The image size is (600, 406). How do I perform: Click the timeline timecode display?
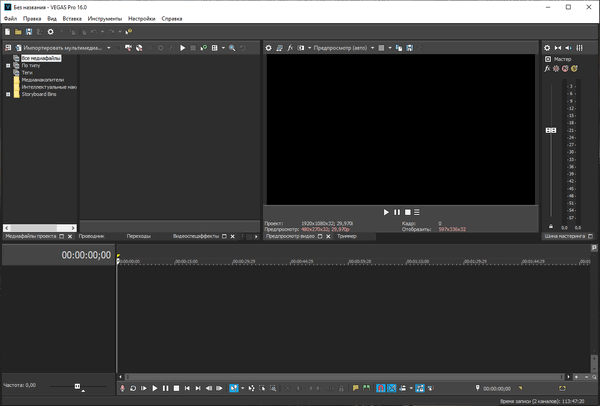[86, 255]
